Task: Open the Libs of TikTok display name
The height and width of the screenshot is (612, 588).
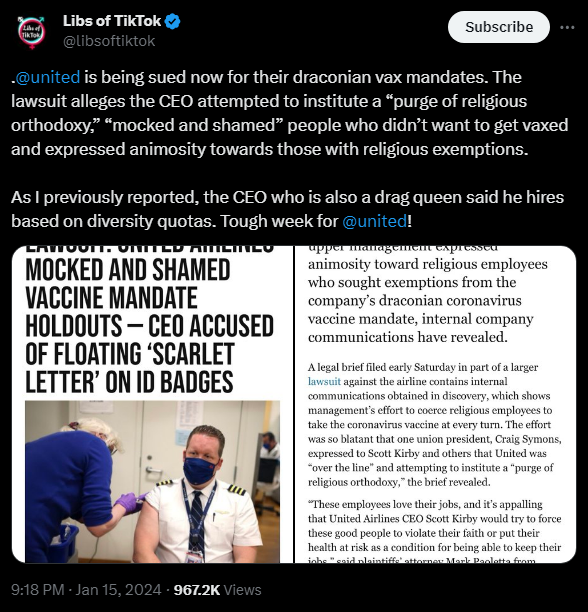Action: coord(112,21)
